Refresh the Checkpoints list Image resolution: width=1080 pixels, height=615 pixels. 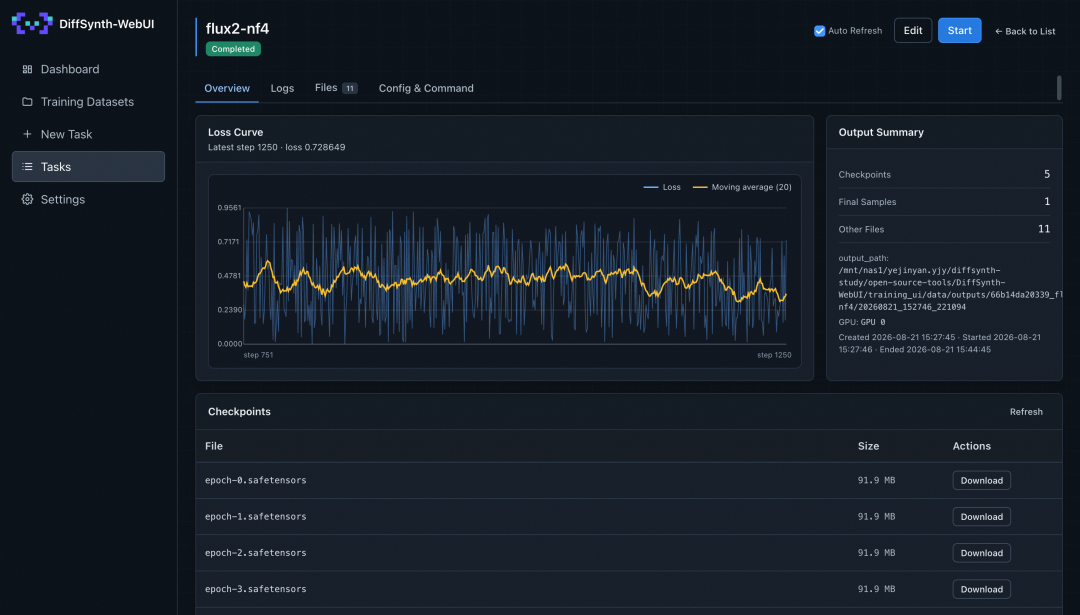pos(1026,412)
